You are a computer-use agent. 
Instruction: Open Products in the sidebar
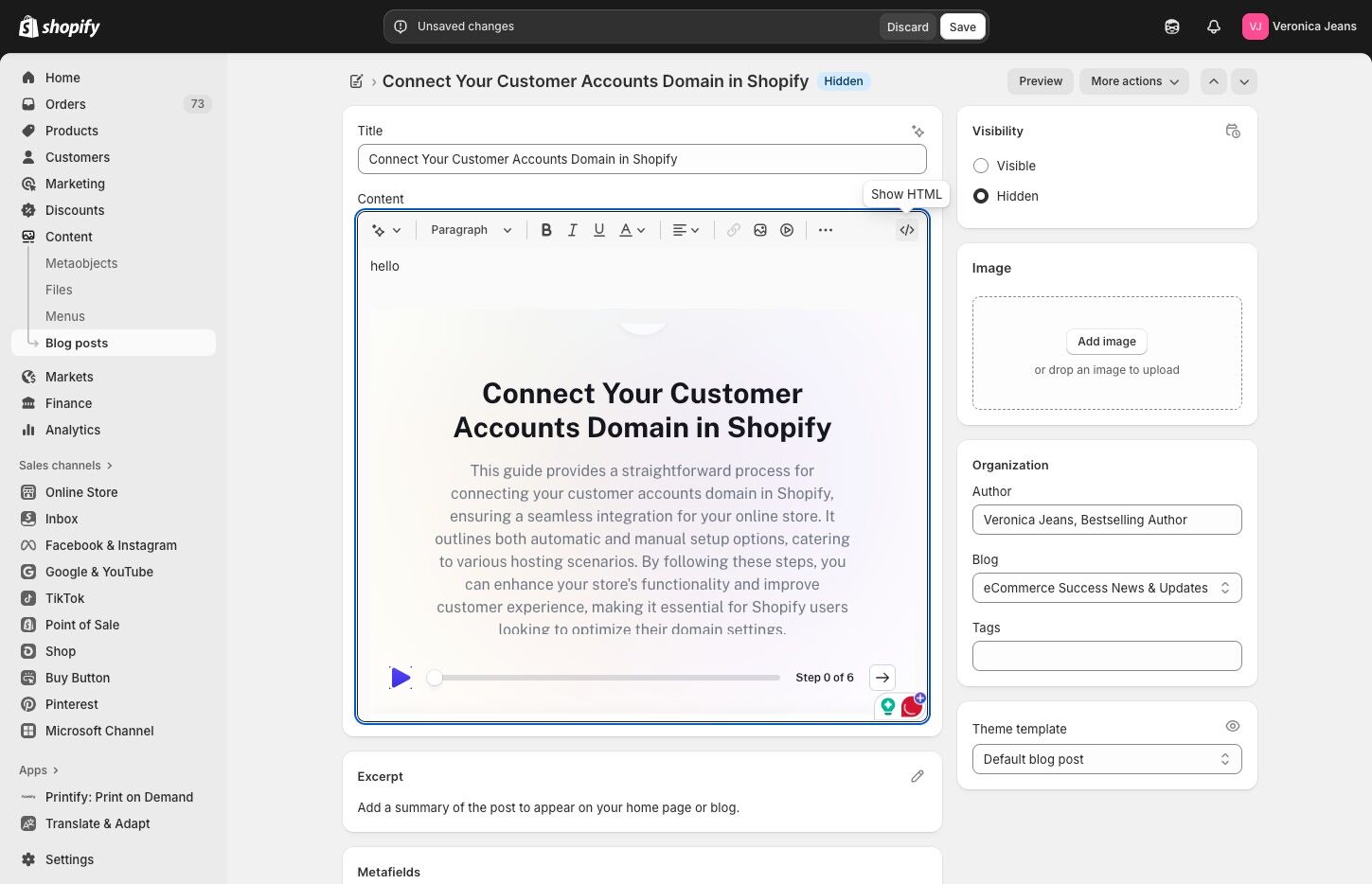(x=72, y=131)
